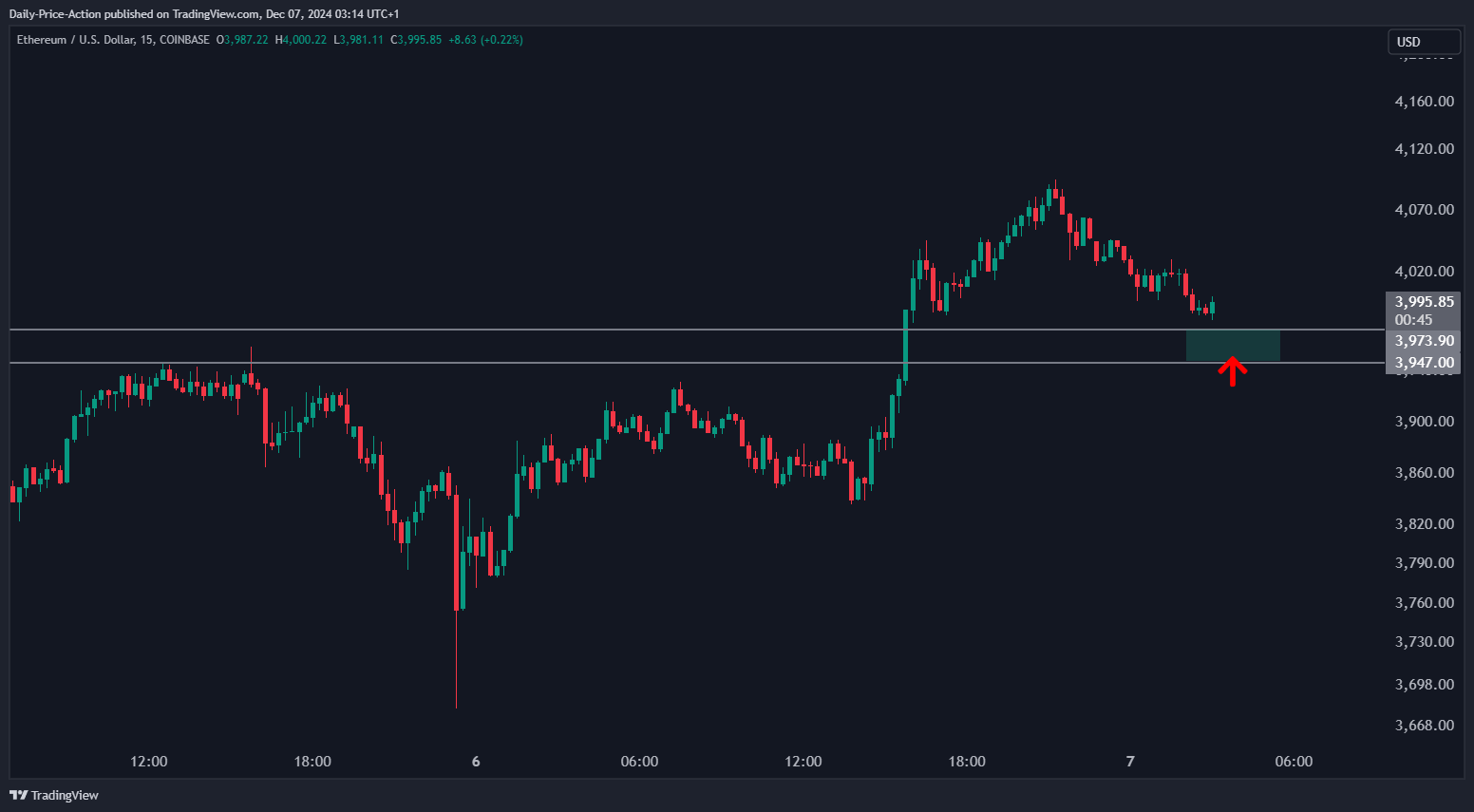Click the TradingView logo at bottom left
This screenshot has width=1474, height=812.
[x=54, y=795]
